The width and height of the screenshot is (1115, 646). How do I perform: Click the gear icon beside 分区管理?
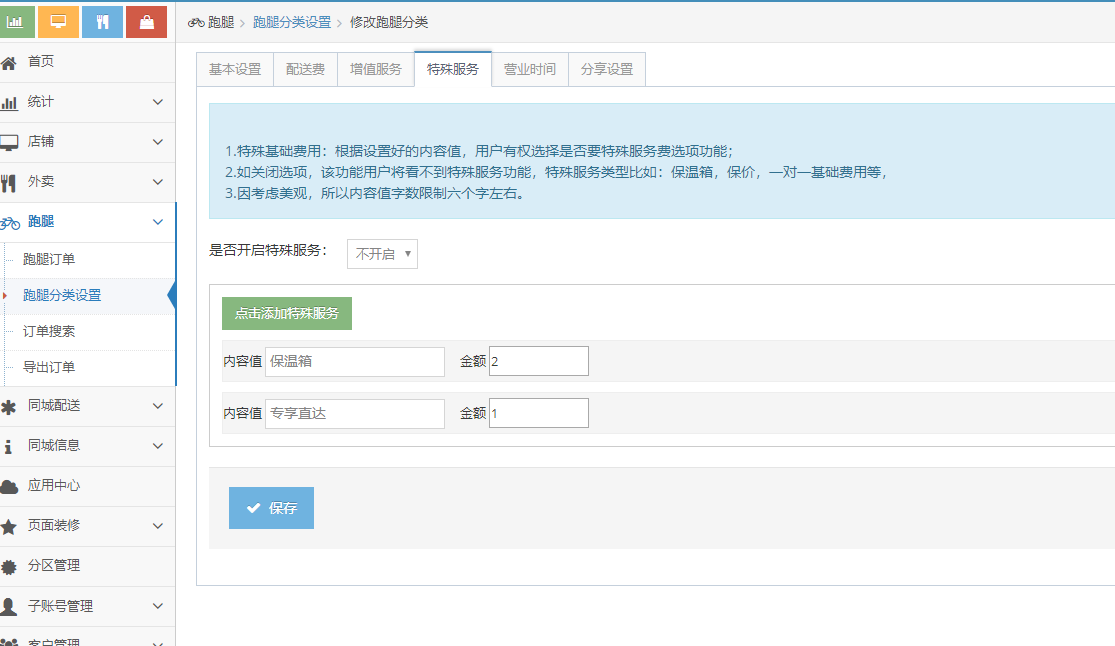10,567
